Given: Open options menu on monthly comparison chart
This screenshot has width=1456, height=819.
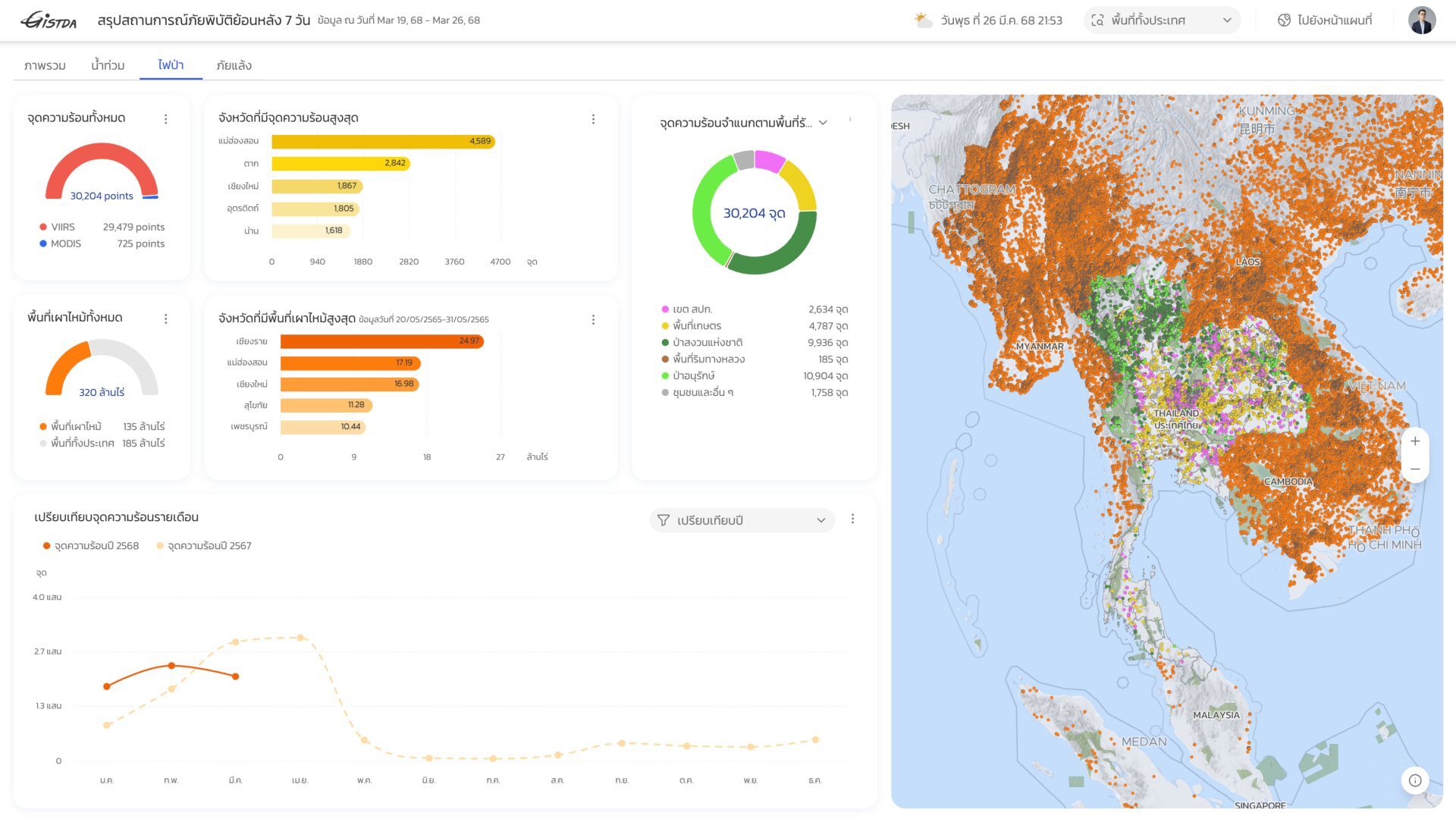Looking at the screenshot, I should coord(852,519).
